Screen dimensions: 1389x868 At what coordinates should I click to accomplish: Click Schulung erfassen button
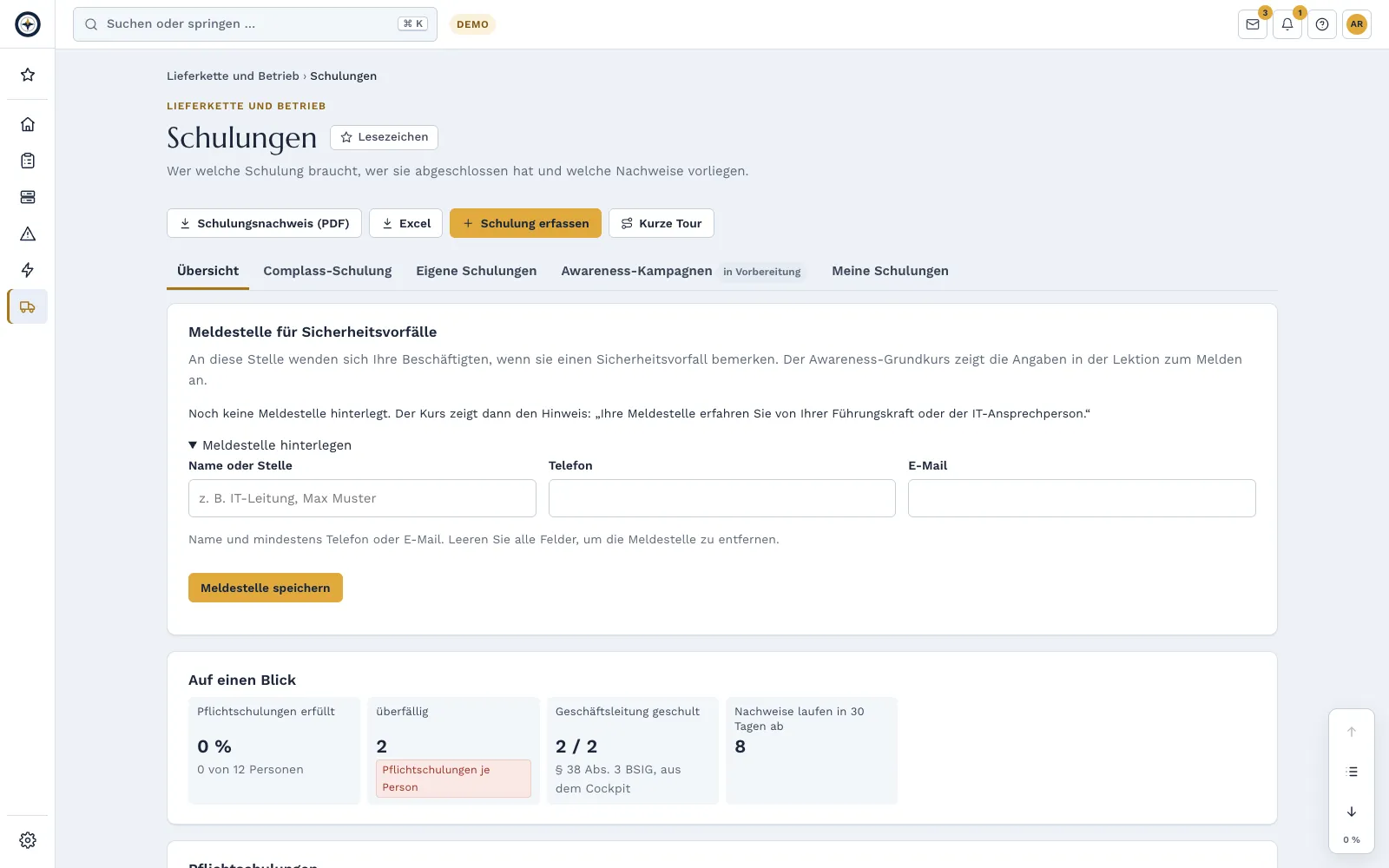tap(525, 223)
